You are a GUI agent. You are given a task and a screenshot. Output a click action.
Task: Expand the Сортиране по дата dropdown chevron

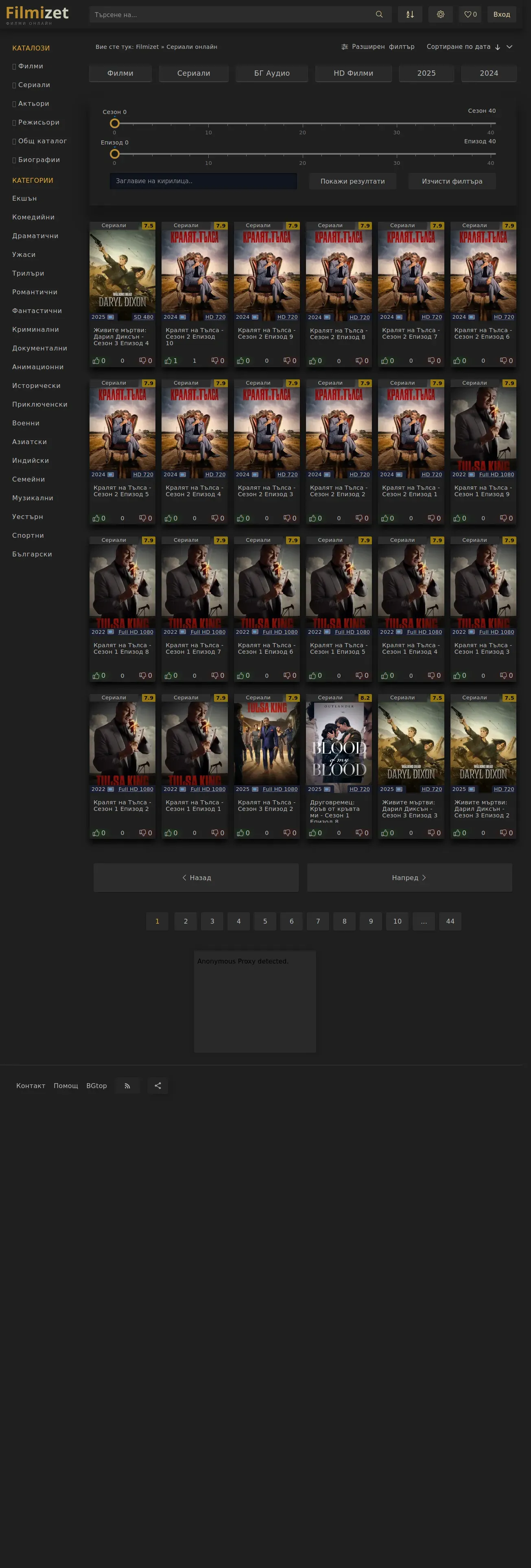[510, 47]
